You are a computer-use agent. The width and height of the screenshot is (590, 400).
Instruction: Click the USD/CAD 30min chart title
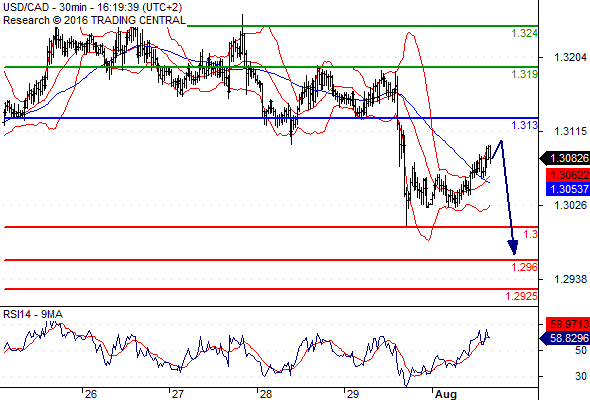tap(93, 7)
